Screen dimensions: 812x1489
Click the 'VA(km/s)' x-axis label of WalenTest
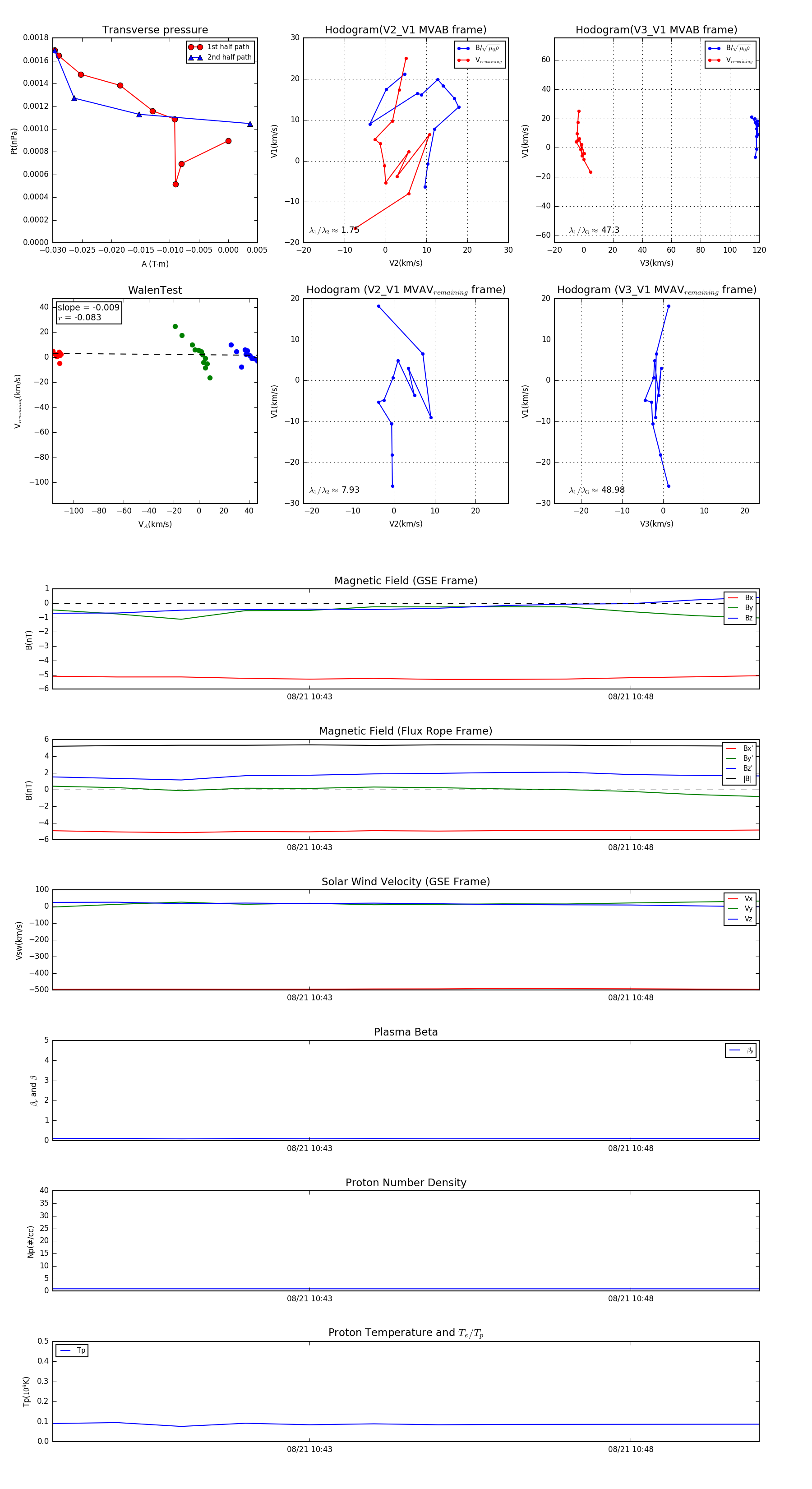(155, 524)
